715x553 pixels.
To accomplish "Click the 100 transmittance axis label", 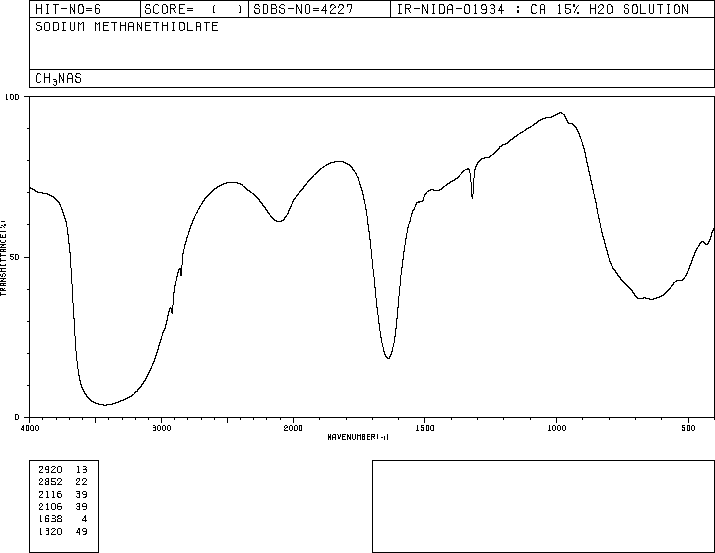I will (x=12, y=97).
